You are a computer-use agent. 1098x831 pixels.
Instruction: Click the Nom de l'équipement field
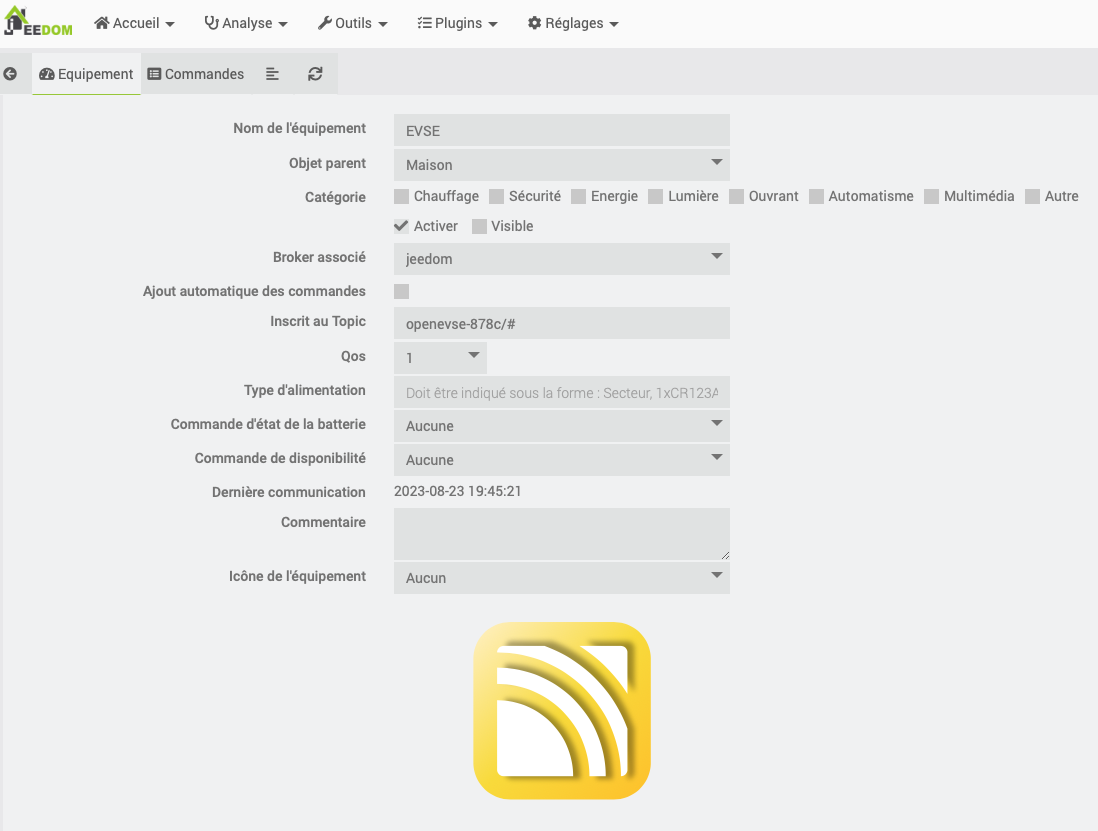point(562,131)
